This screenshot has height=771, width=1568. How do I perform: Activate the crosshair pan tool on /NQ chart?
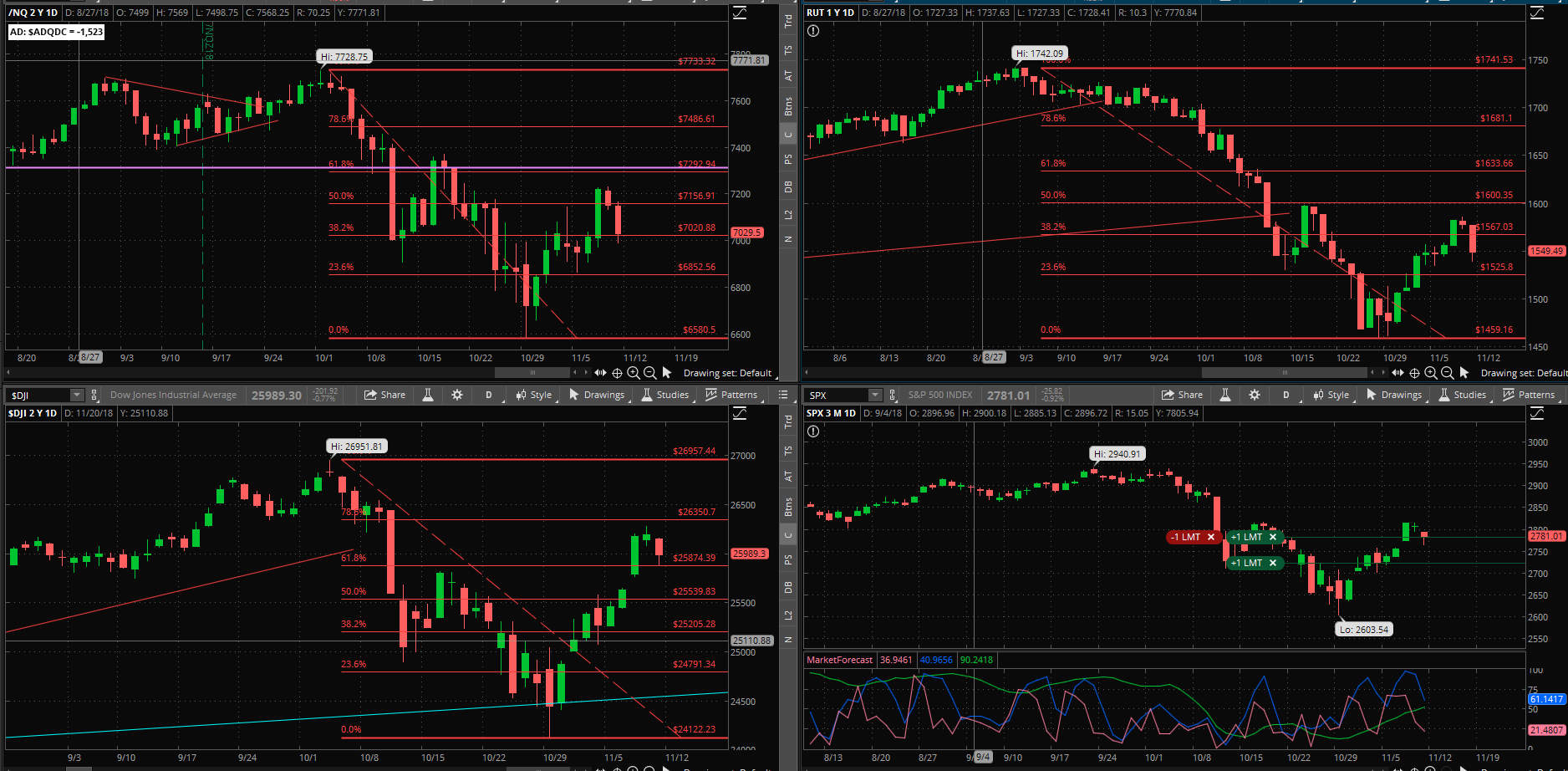point(617,373)
